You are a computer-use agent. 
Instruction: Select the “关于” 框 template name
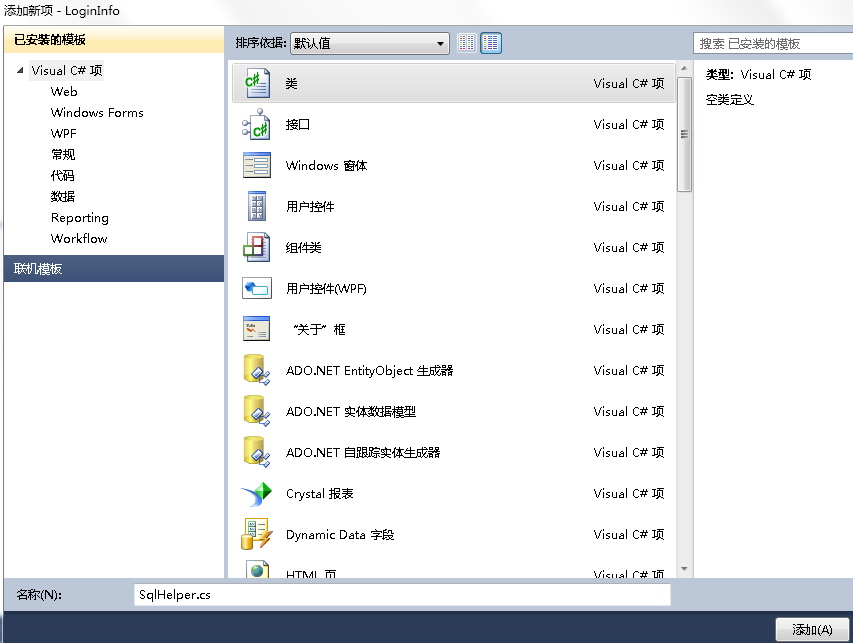(319, 330)
